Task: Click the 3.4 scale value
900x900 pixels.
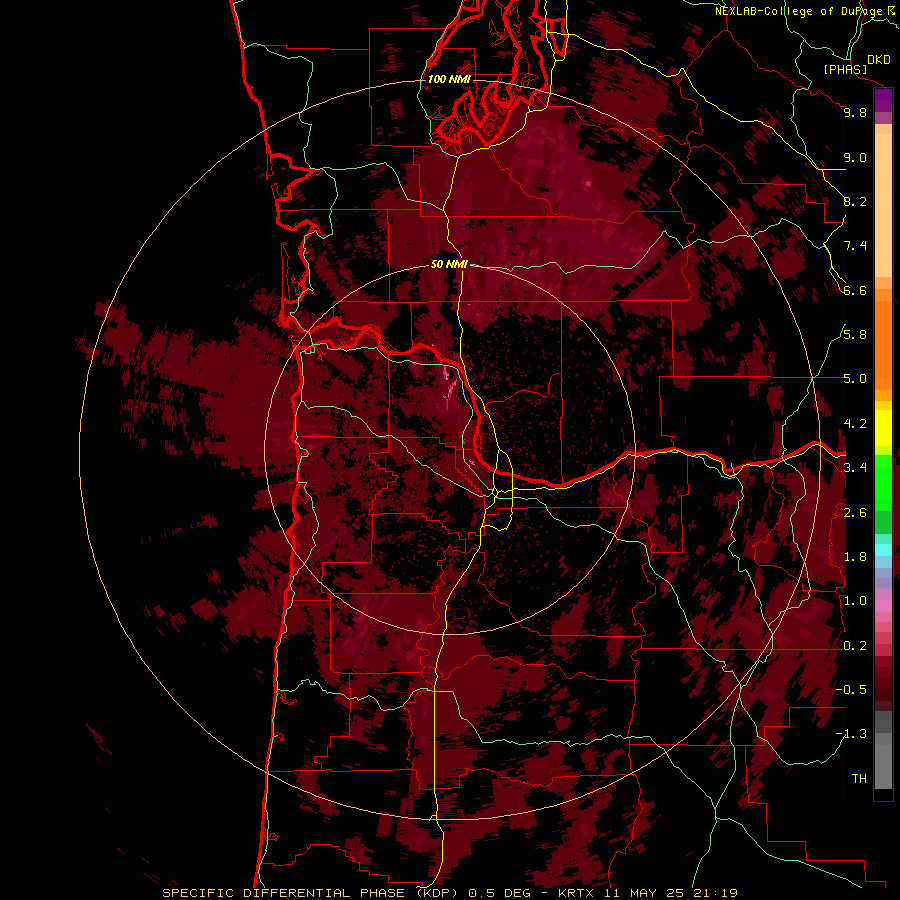Action: coord(855,468)
